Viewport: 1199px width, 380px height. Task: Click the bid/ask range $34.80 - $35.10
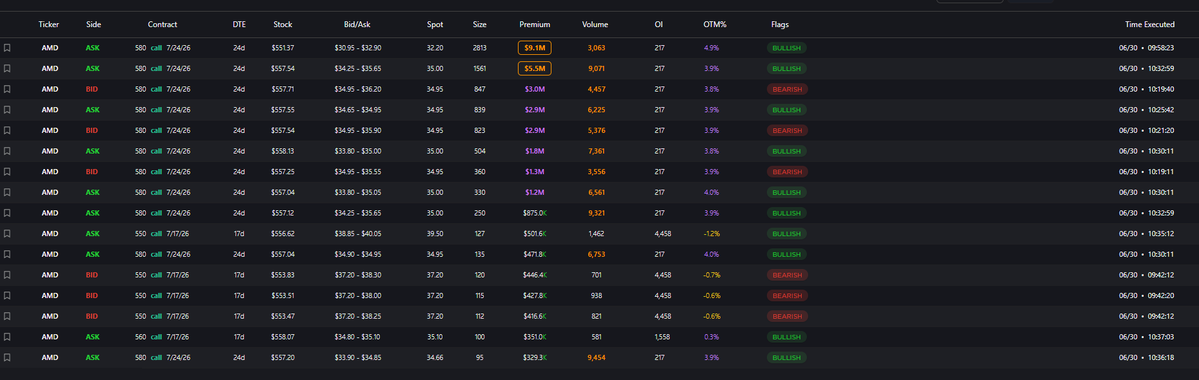pos(358,336)
